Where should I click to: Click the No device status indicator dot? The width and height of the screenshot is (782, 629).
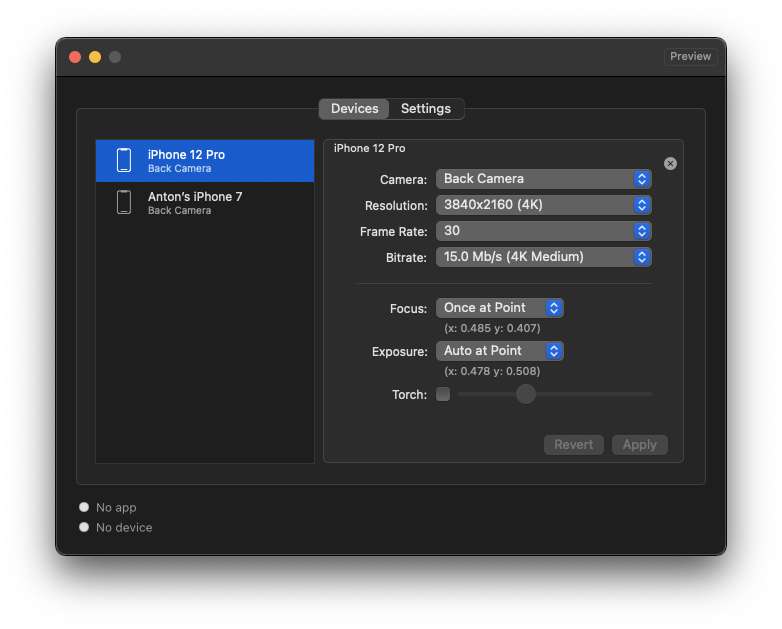click(x=84, y=527)
